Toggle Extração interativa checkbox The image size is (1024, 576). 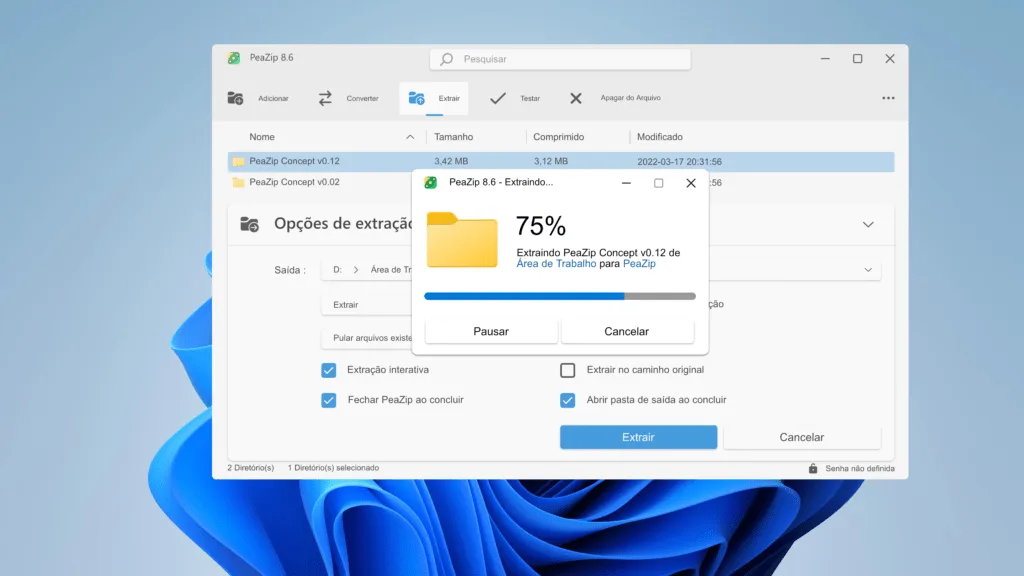(328, 370)
